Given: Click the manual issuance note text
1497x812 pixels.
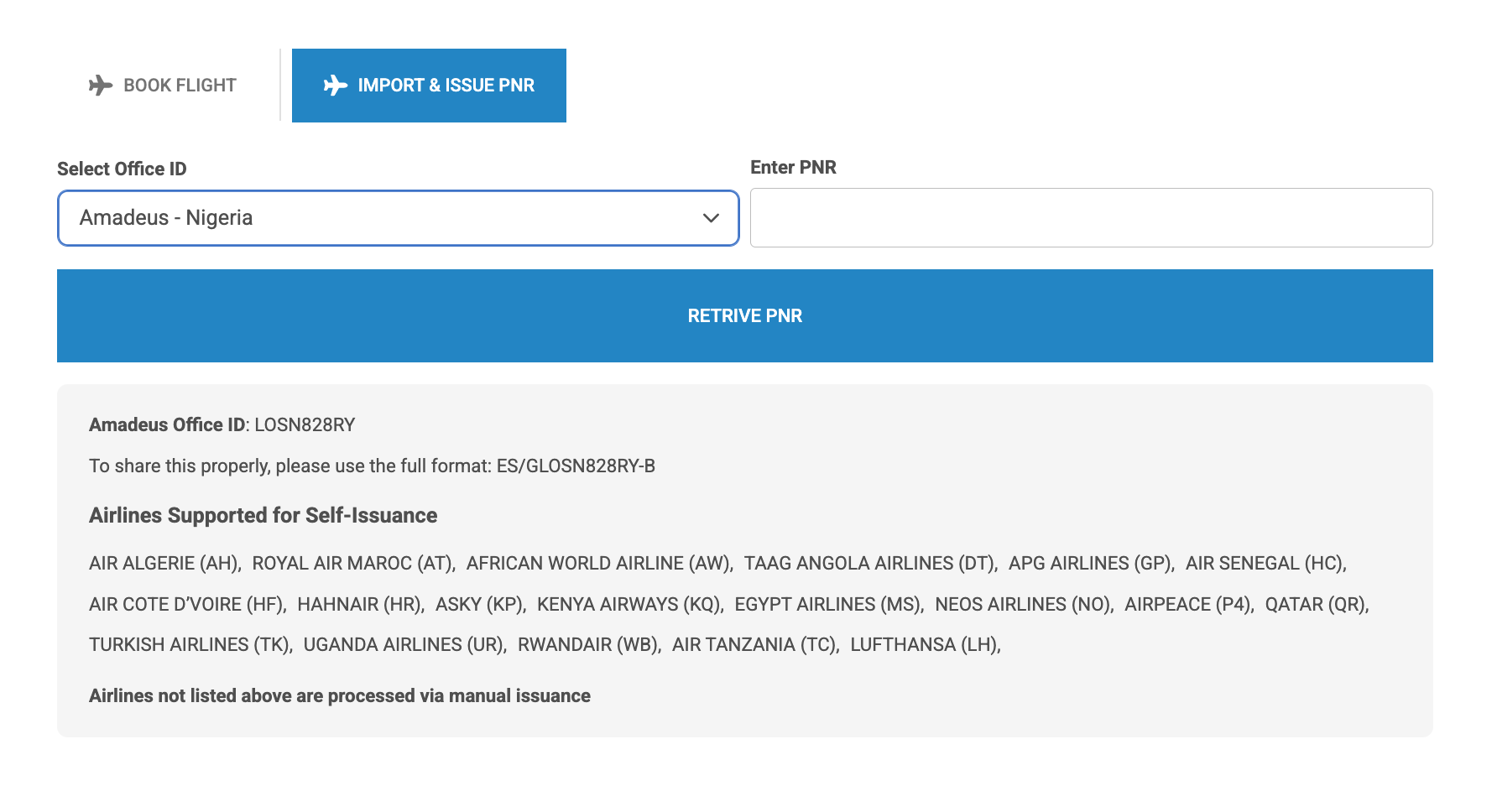Looking at the screenshot, I should click(340, 696).
